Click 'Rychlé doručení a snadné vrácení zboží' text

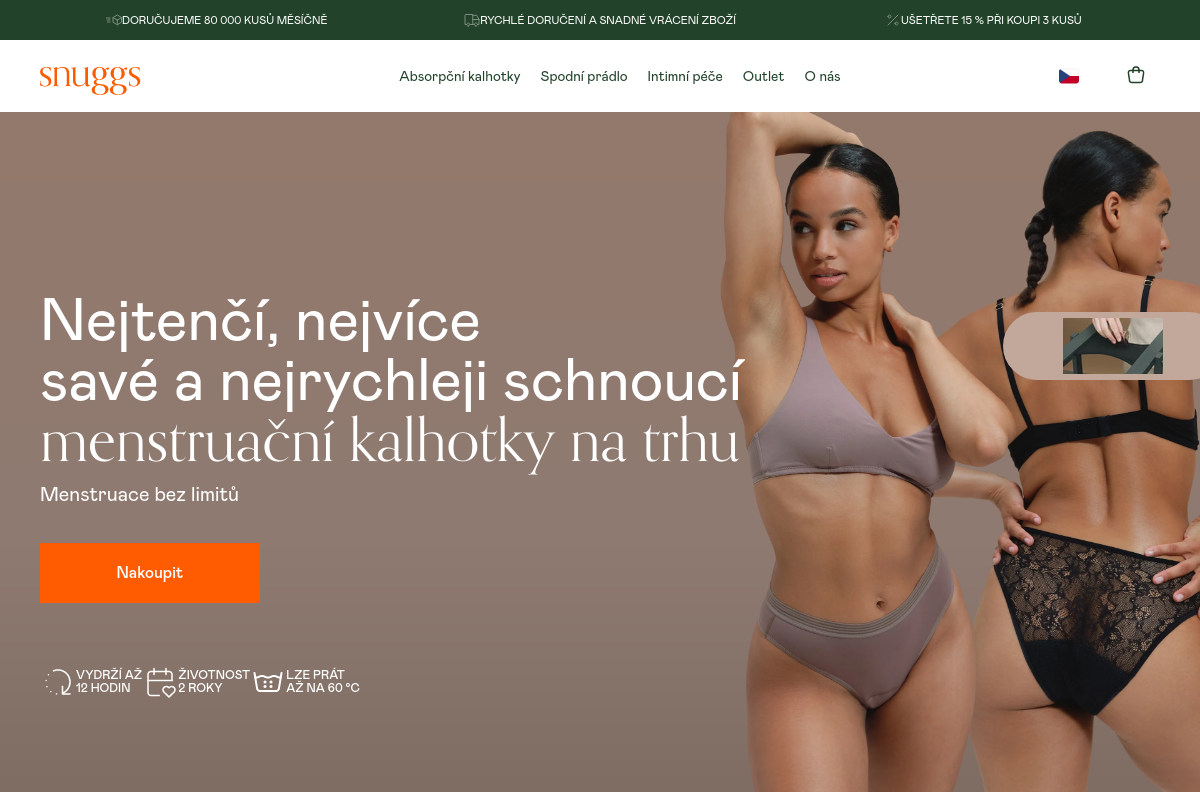point(608,20)
